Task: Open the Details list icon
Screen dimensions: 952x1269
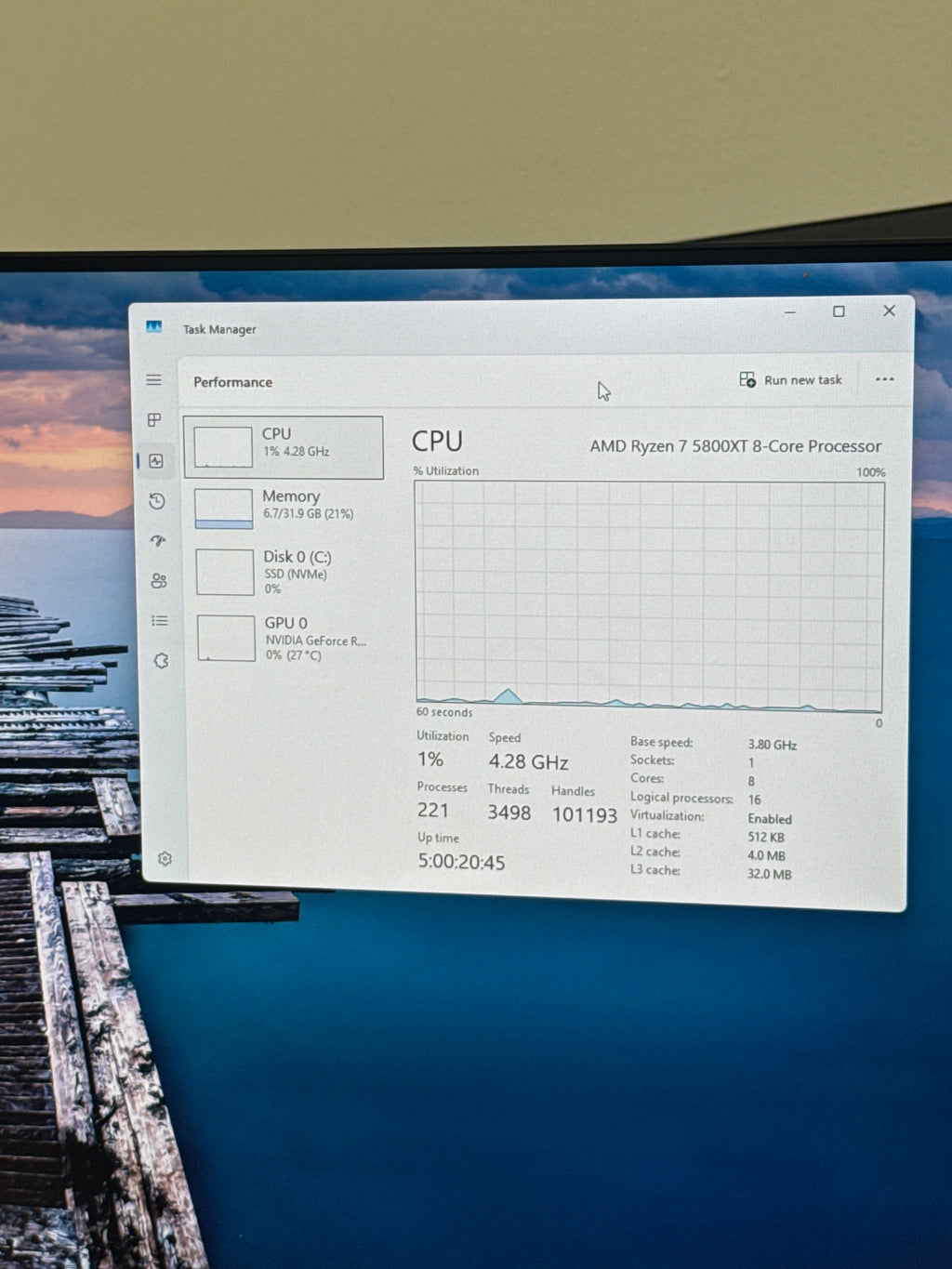Action: (160, 620)
